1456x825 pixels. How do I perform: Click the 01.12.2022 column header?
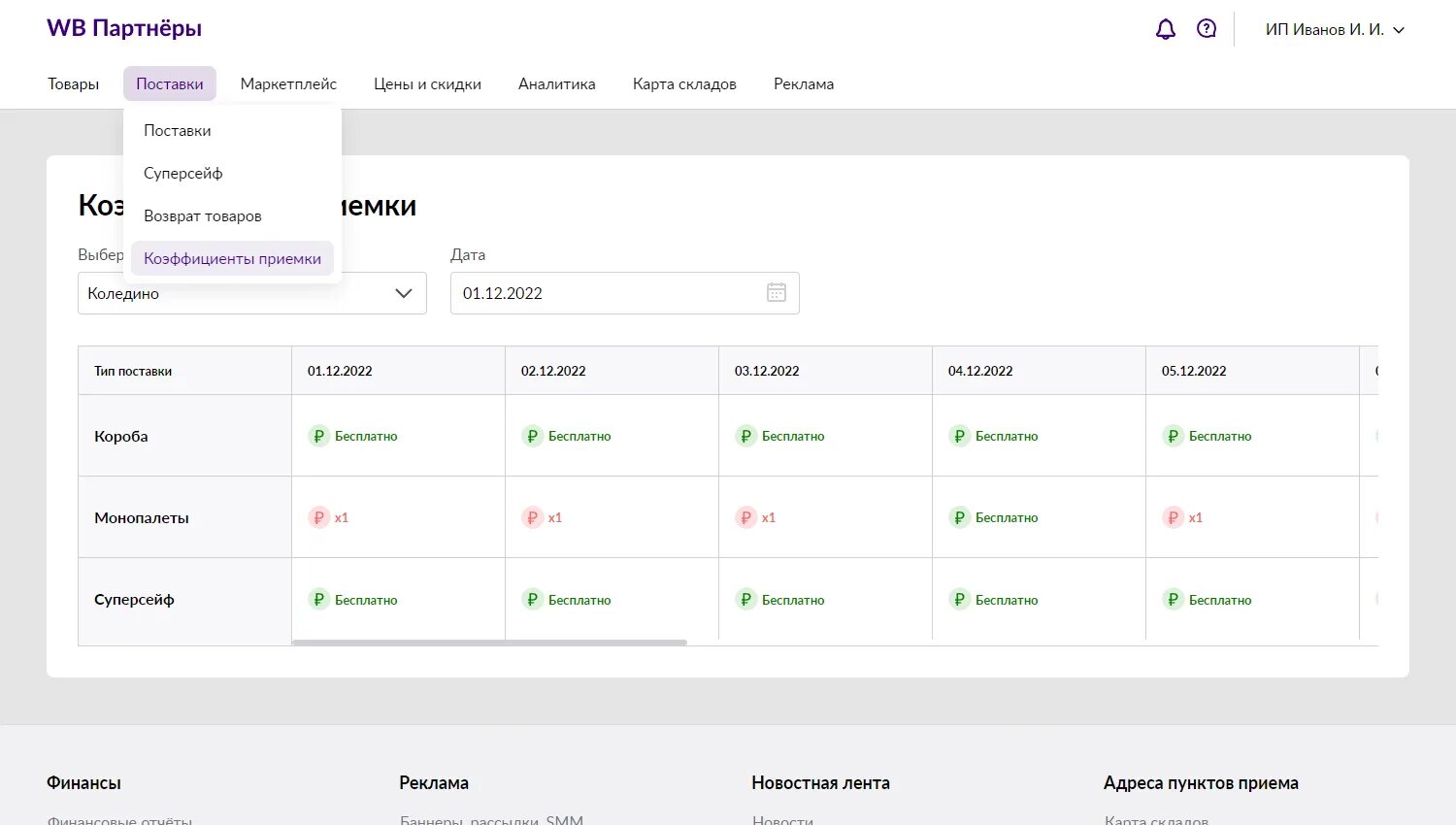click(x=398, y=371)
